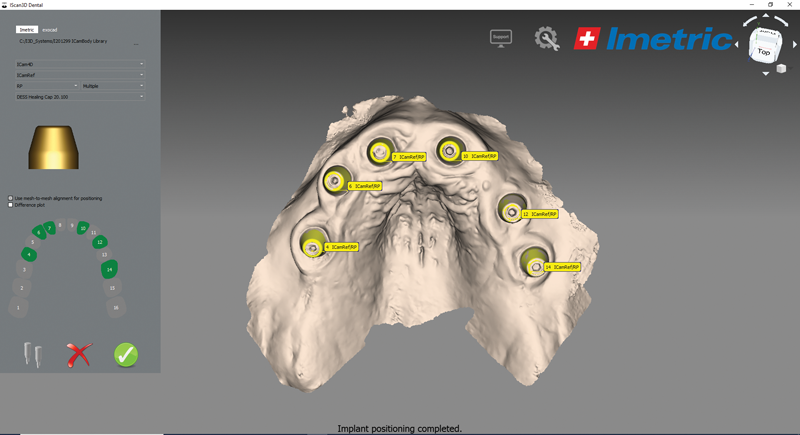Open the settings gear-wrench icon

(546, 39)
